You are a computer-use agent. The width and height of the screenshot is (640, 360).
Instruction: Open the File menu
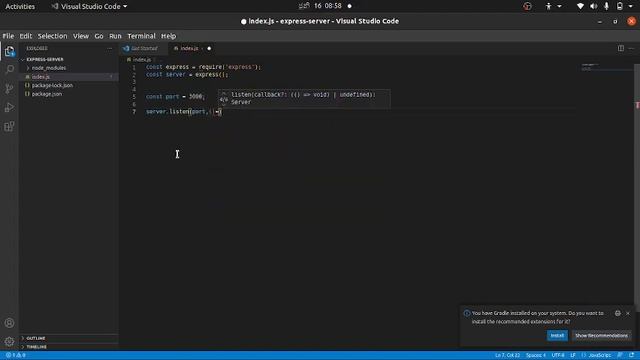[x=8, y=36]
